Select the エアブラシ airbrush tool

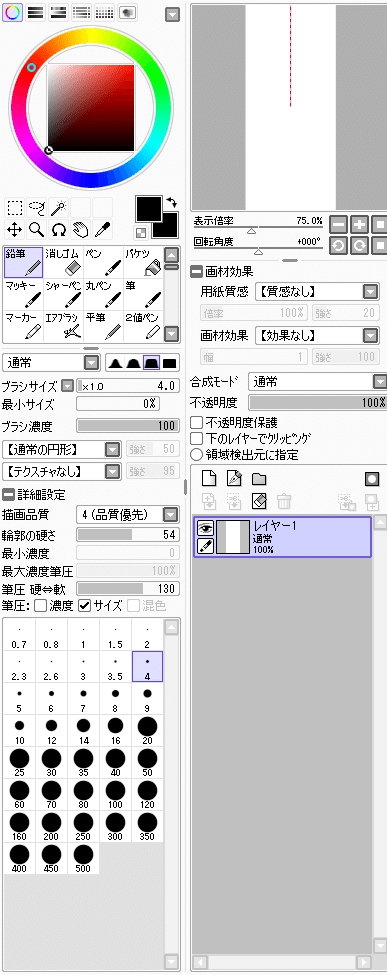click(63, 326)
